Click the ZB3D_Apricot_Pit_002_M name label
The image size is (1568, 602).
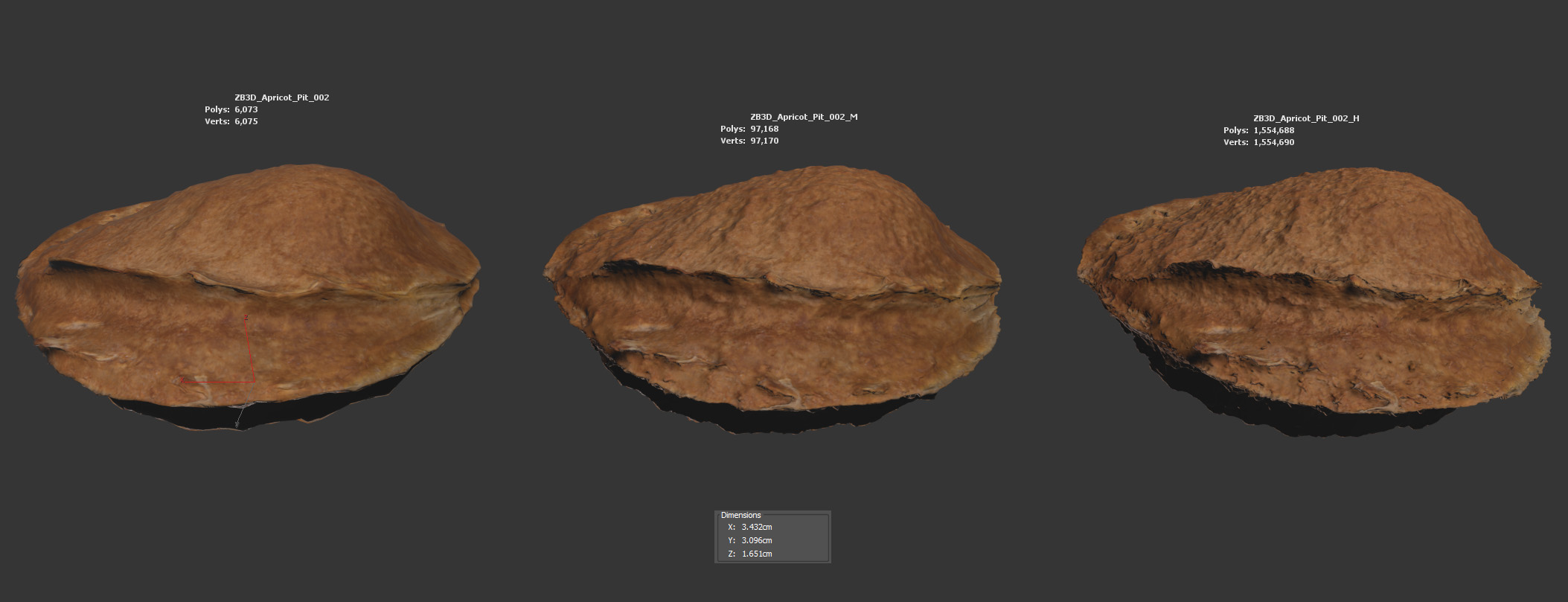click(804, 117)
